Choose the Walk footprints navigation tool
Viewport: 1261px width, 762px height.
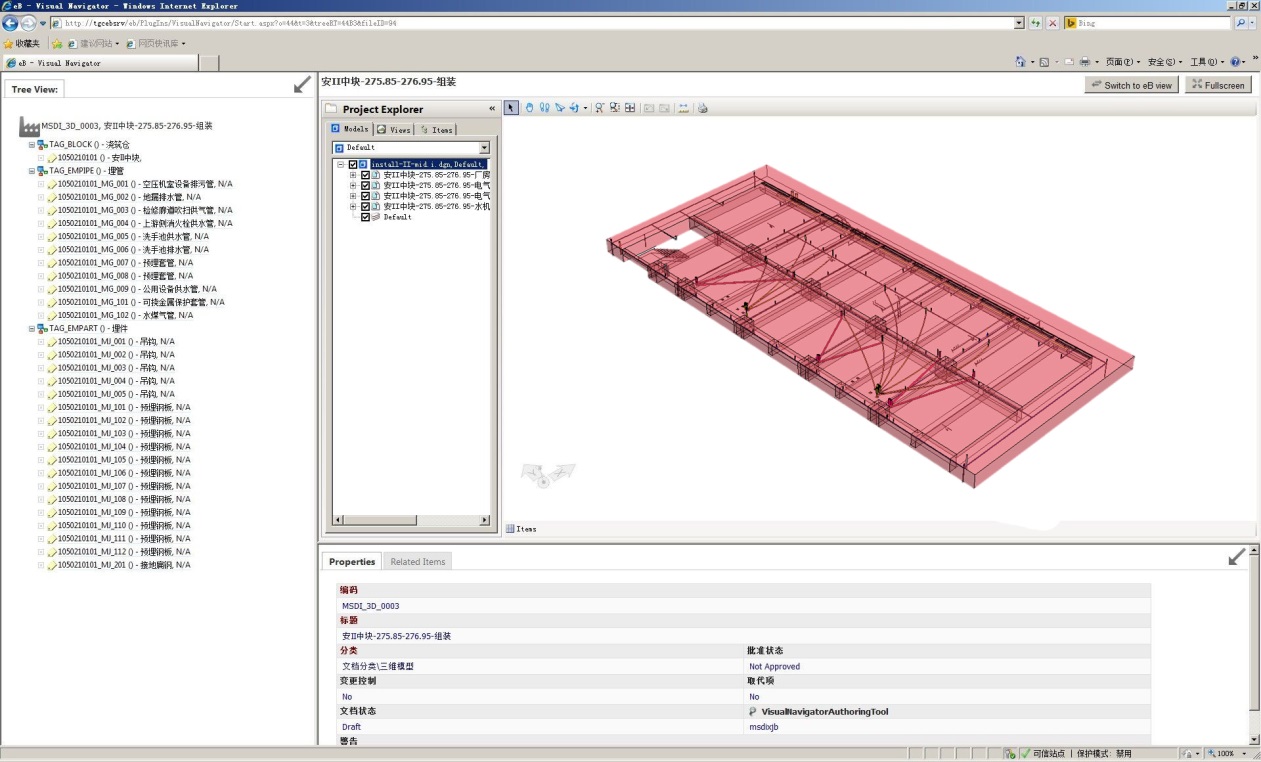[x=545, y=108]
